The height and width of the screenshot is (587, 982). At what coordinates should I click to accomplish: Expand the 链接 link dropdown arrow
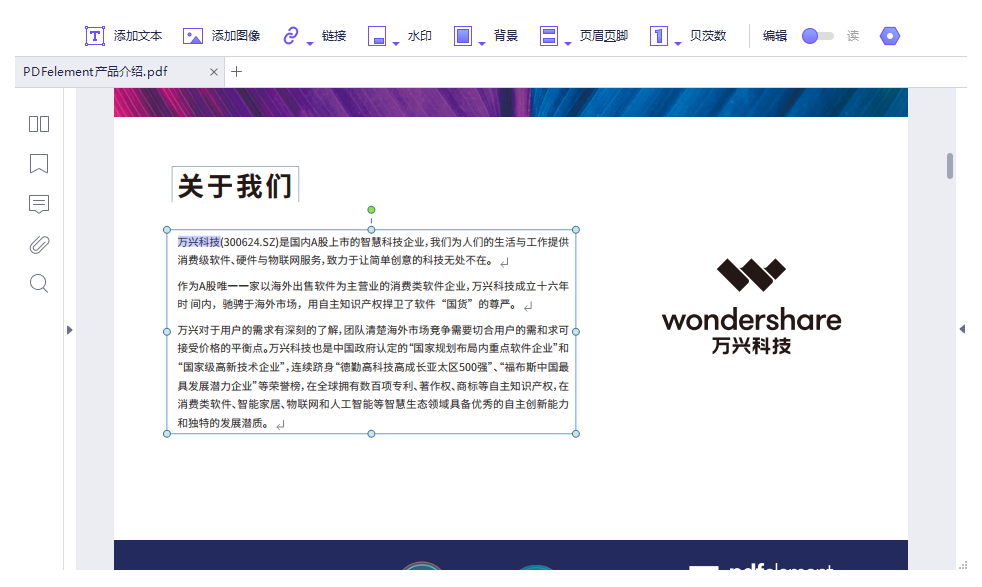pyautogui.click(x=307, y=41)
